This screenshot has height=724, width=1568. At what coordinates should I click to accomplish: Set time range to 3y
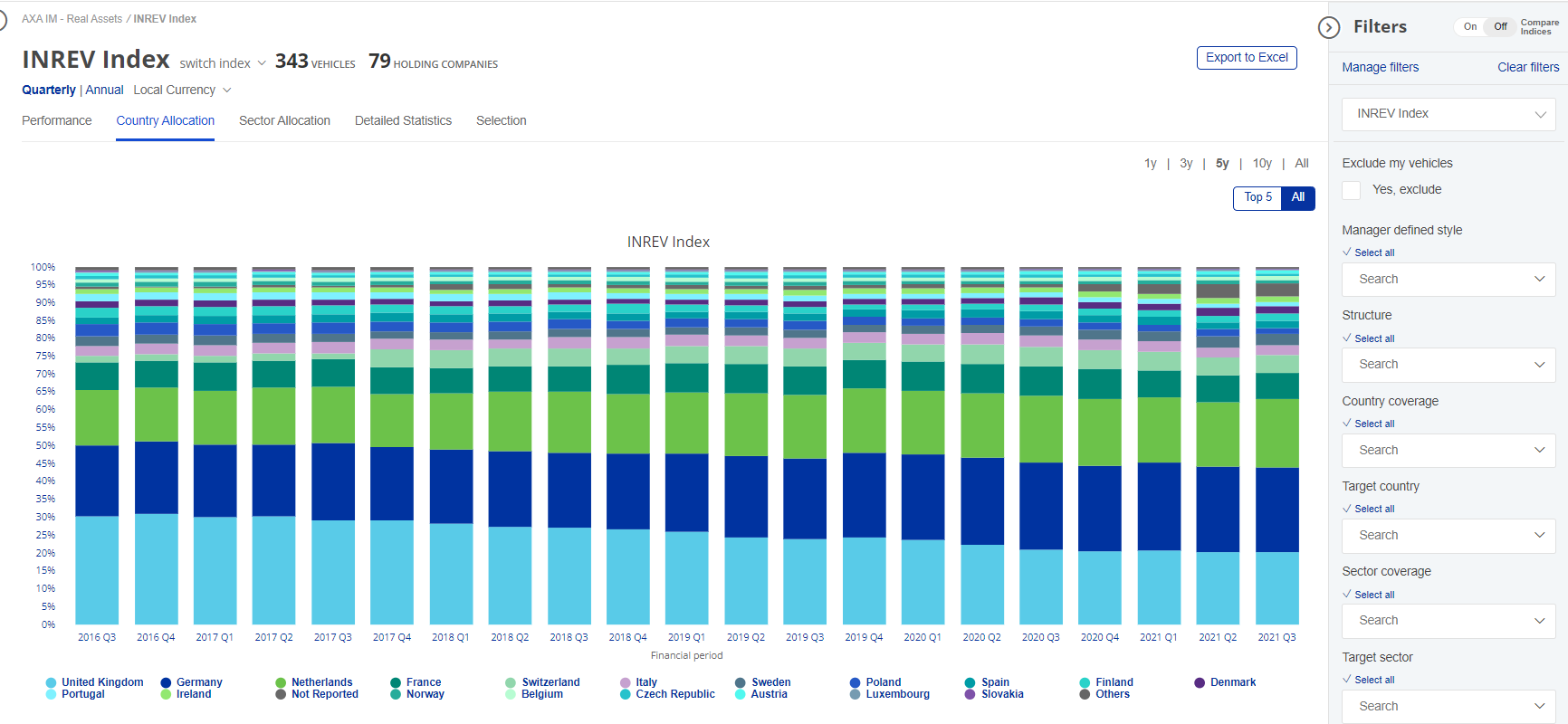[1186, 164]
